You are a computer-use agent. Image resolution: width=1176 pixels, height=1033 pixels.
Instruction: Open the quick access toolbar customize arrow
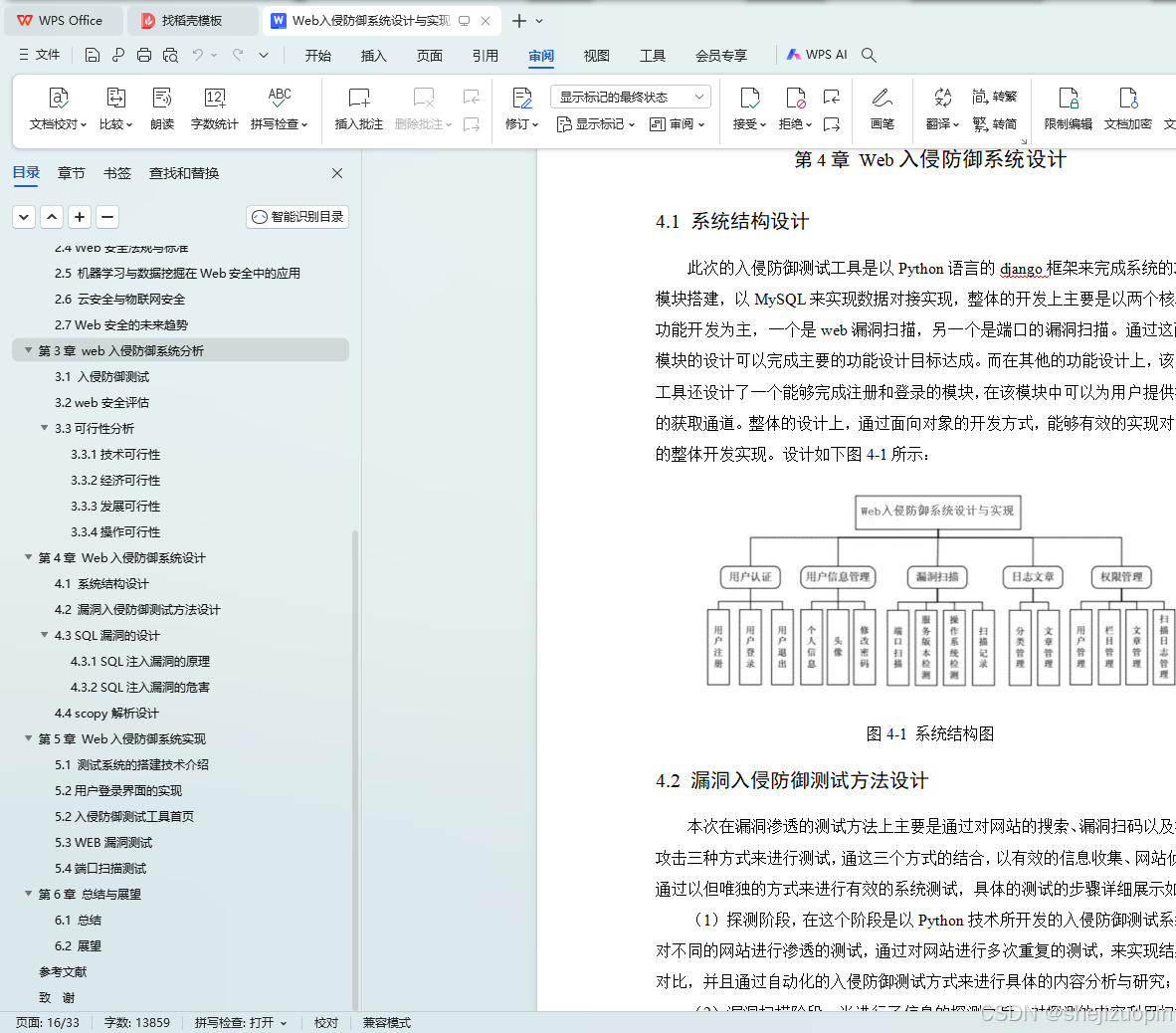[x=264, y=55]
